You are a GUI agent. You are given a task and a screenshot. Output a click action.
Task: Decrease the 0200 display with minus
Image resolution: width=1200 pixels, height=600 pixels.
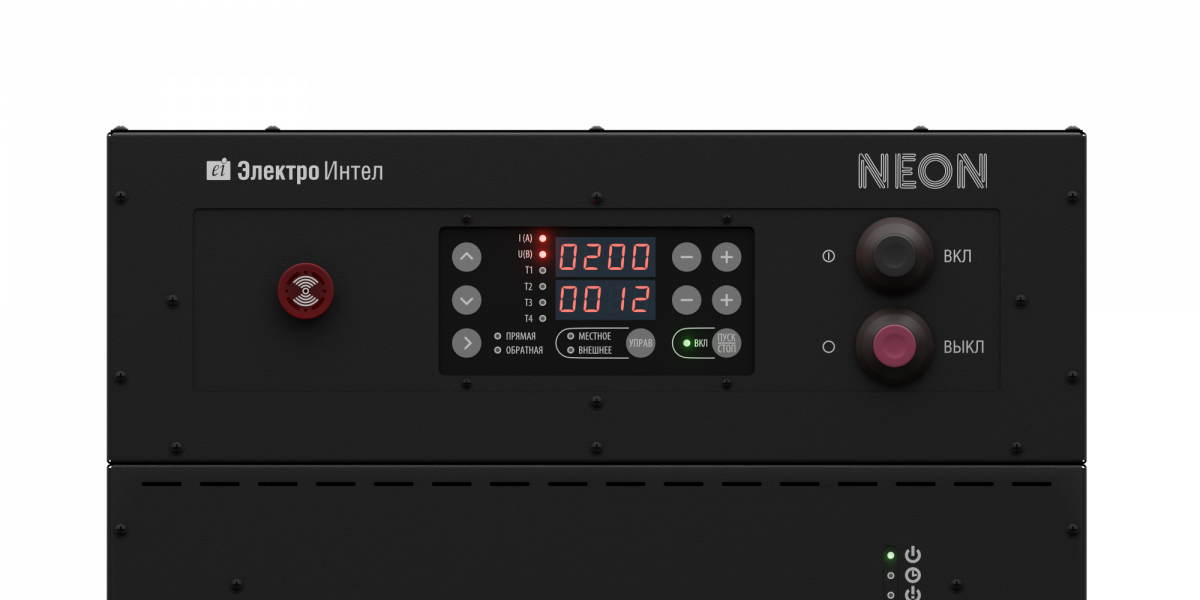tap(686, 257)
